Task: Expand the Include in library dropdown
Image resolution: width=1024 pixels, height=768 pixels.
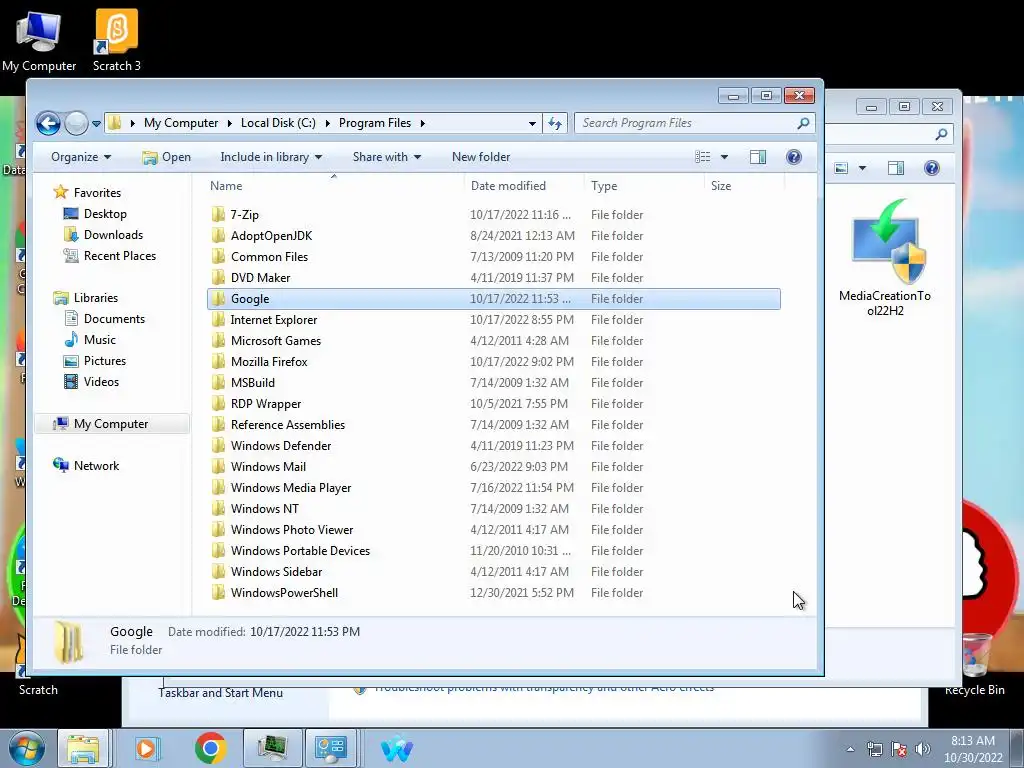Action: (271, 157)
